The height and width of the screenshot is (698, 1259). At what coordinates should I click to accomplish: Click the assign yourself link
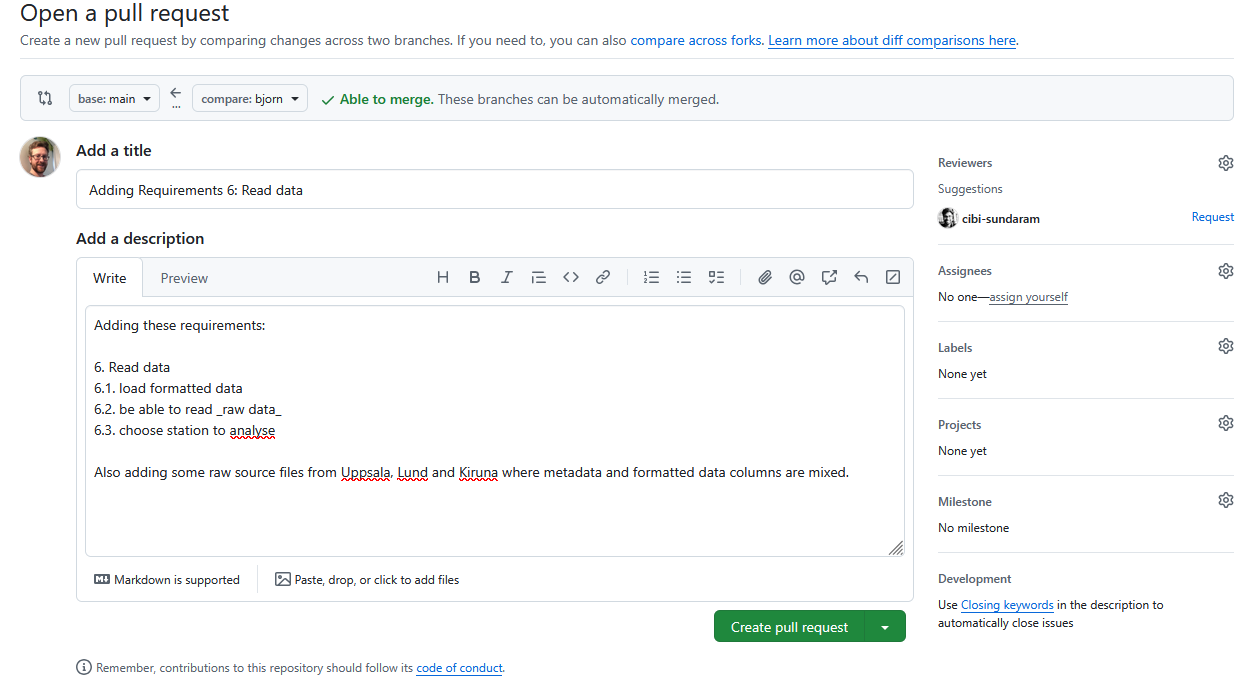click(1028, 297)
